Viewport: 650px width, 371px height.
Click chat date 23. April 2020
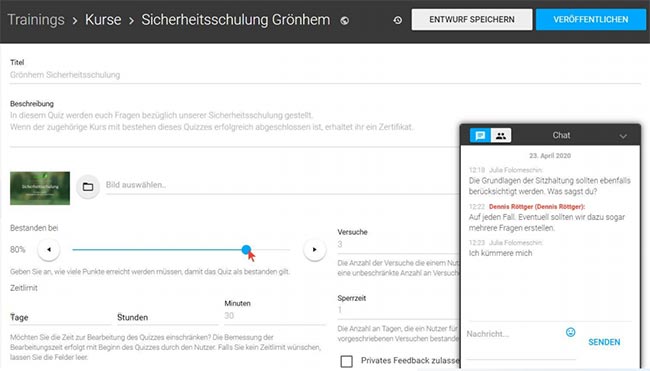pyautogui.click(x=550, y=156)
